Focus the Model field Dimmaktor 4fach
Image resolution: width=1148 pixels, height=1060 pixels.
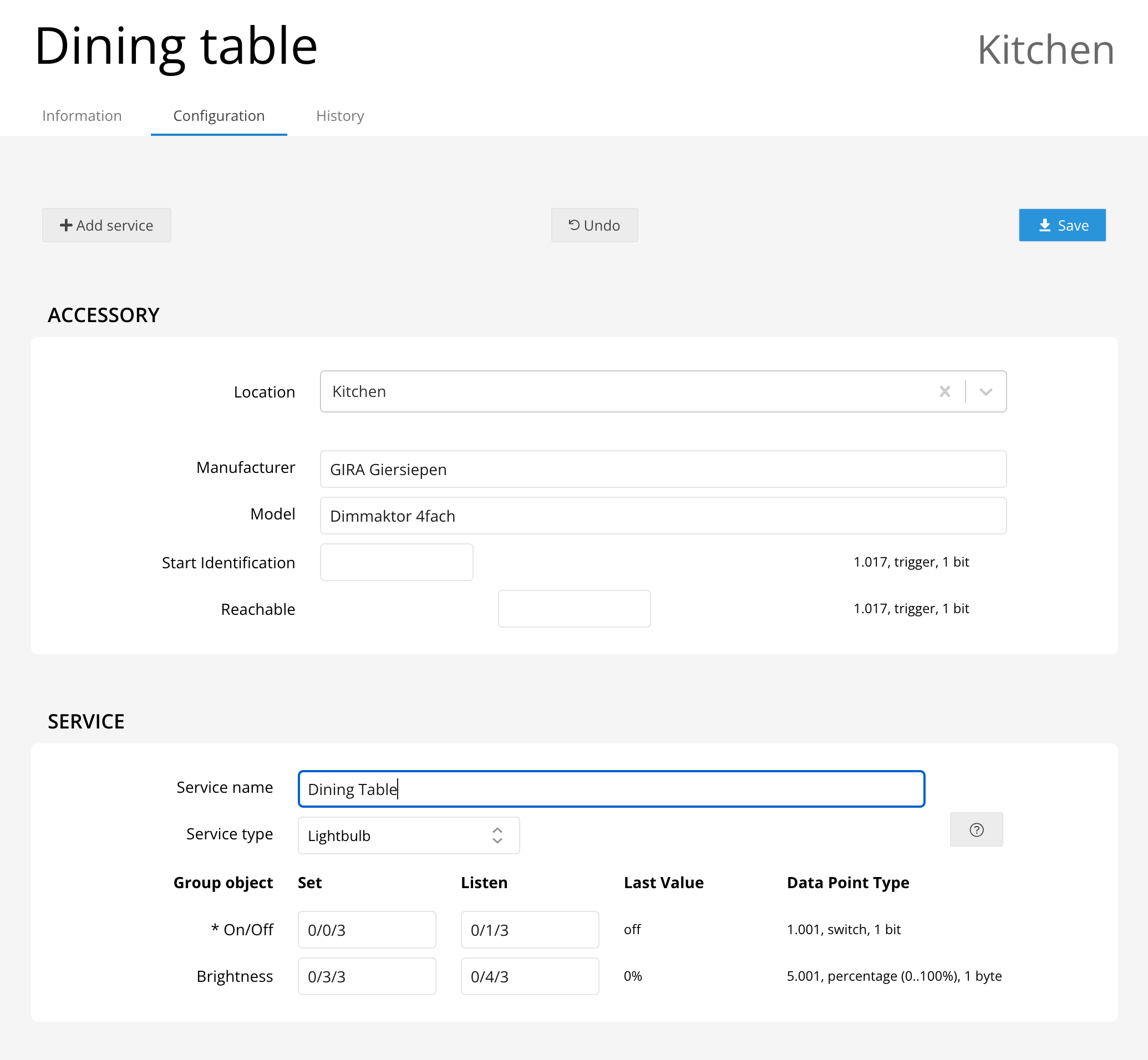[663, 516]
